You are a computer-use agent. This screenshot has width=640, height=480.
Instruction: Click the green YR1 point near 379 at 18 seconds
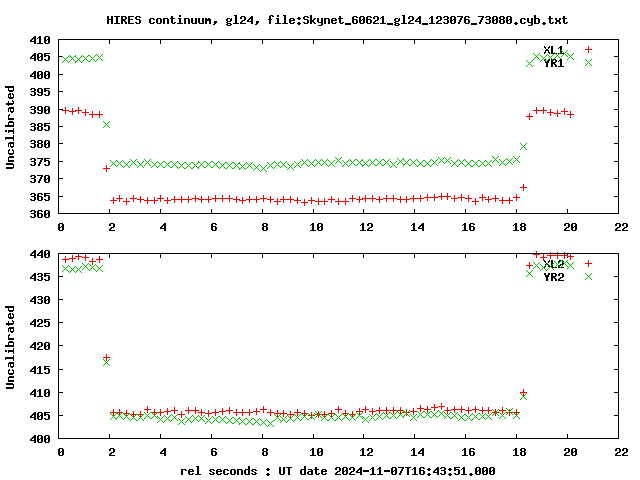tap(523, 146)
